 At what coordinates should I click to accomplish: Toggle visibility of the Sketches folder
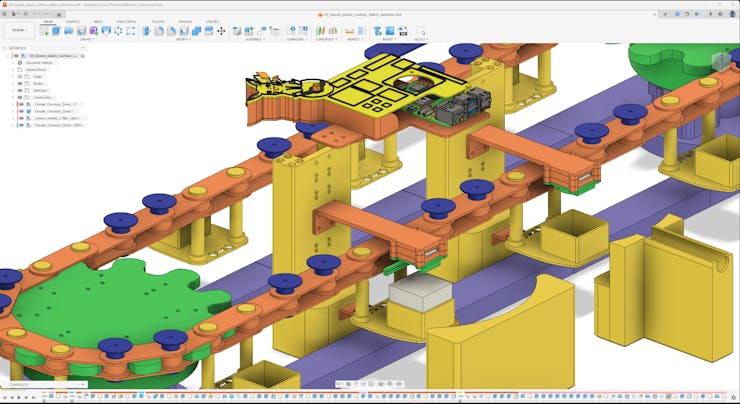[20, 90]
